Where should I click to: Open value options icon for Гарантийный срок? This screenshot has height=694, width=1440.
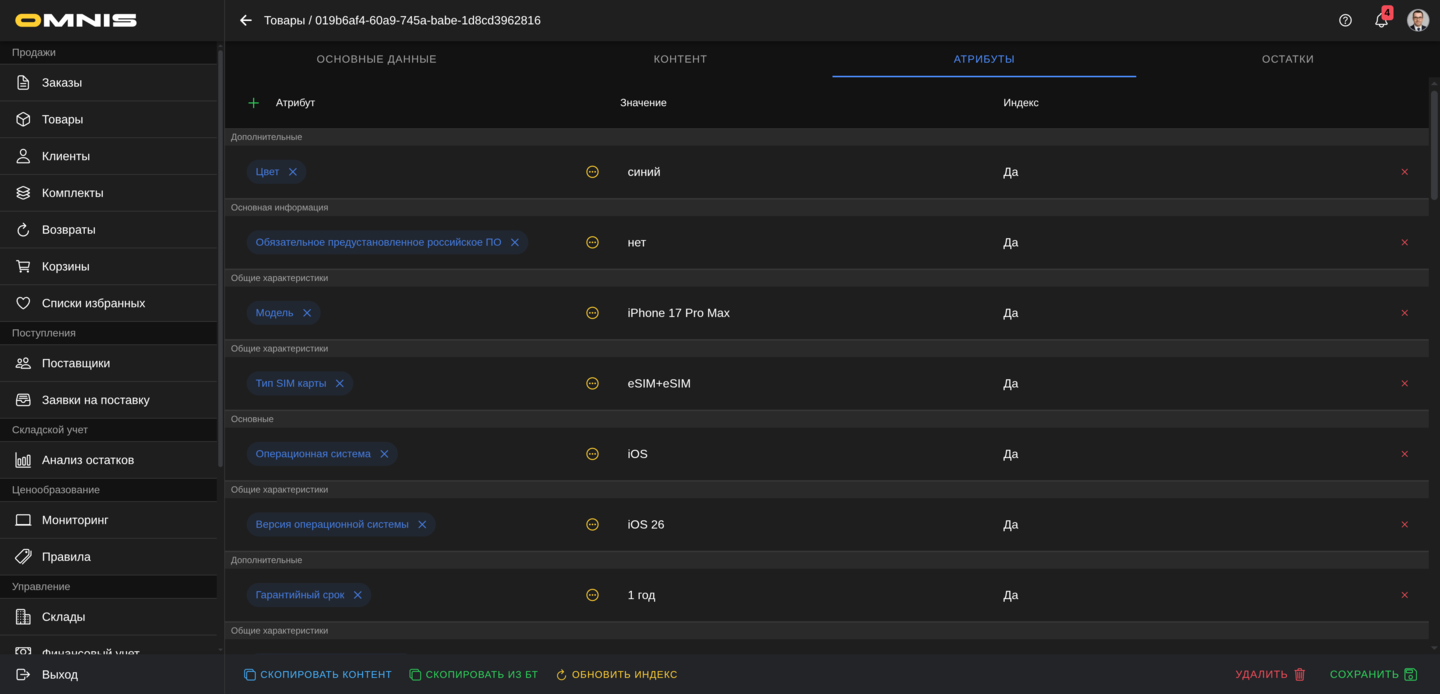(592, 595)
